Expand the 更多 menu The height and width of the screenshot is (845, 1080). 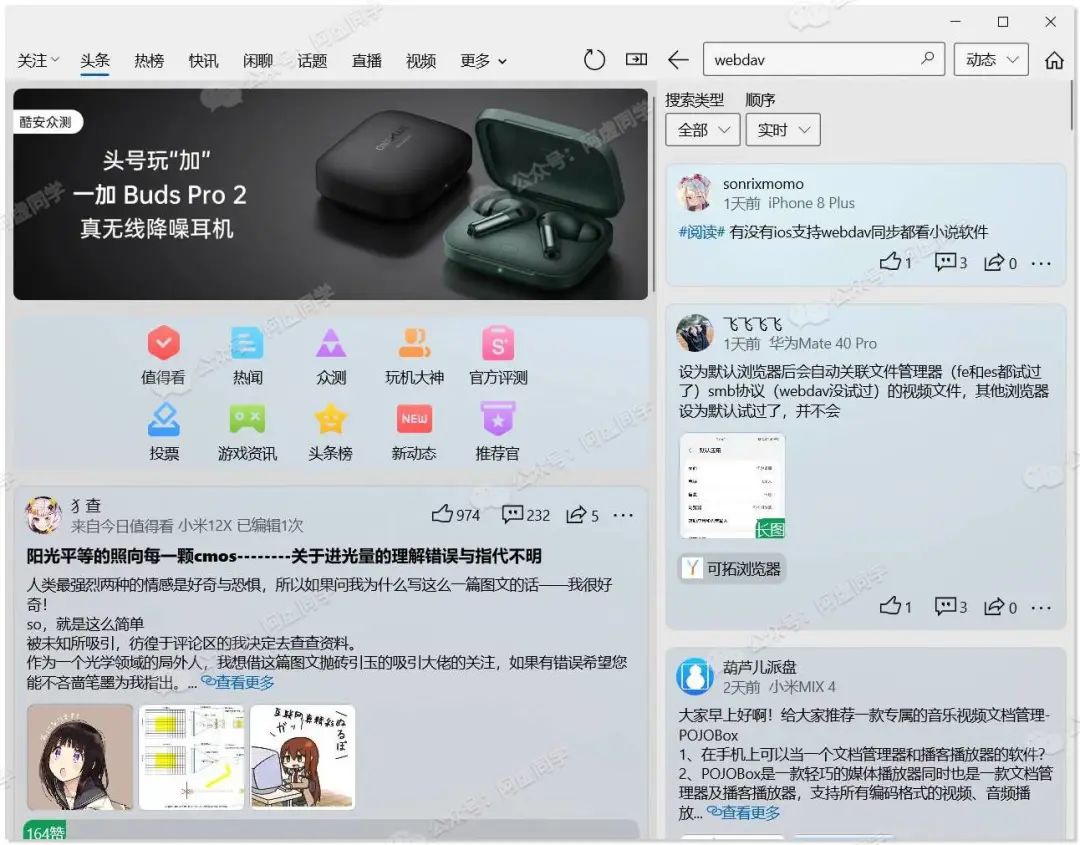pos(484,61)
